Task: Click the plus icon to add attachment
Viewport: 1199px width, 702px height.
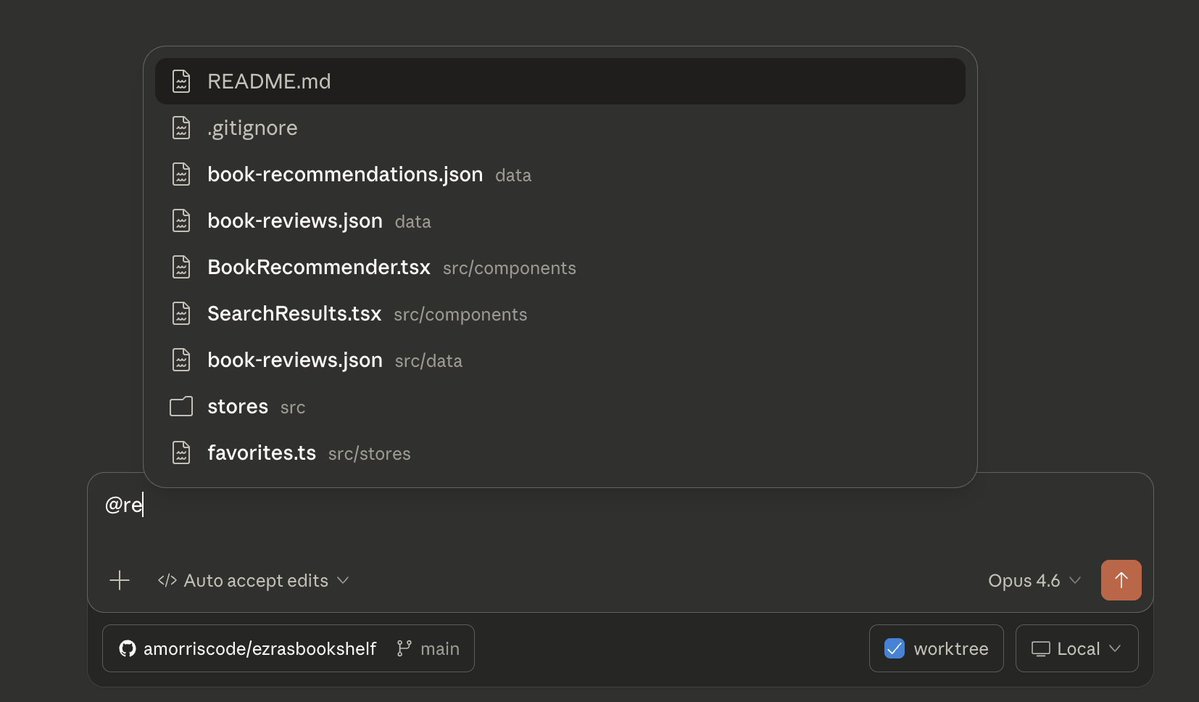Action: (x=119, y=580)
